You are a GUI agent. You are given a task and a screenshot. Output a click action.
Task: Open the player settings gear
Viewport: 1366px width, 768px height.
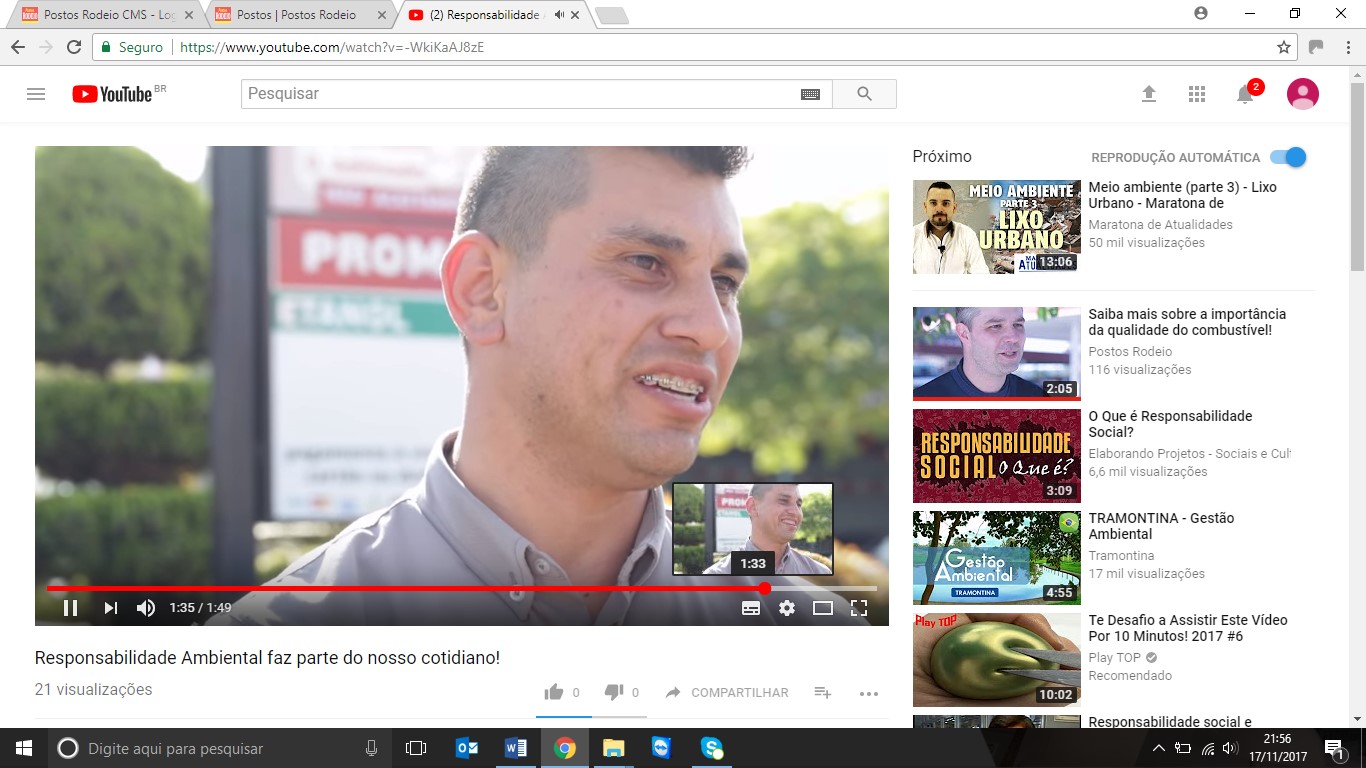point(787,608)
